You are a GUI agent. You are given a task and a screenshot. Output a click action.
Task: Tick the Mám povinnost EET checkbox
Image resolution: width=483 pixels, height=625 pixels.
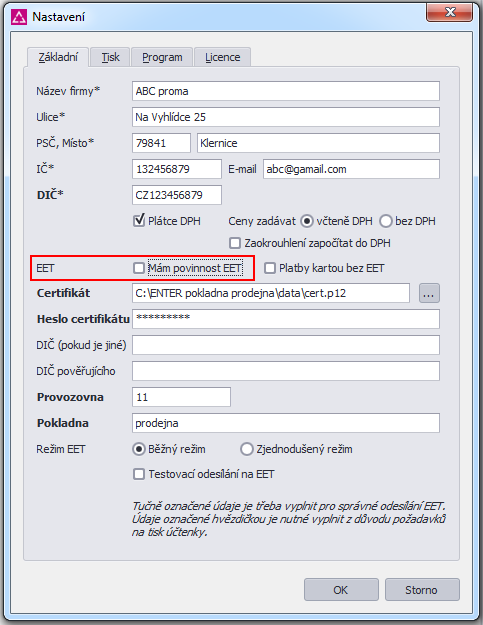click(x=139, y=268)
